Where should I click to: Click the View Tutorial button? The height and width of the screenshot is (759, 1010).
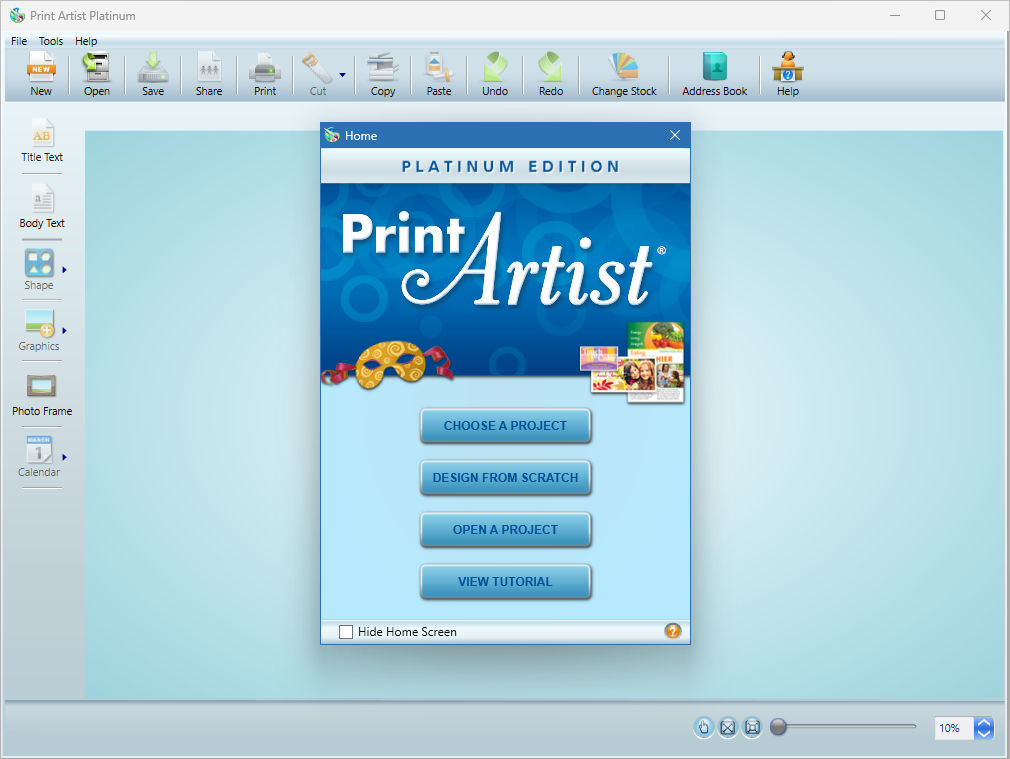coord(506,582)
